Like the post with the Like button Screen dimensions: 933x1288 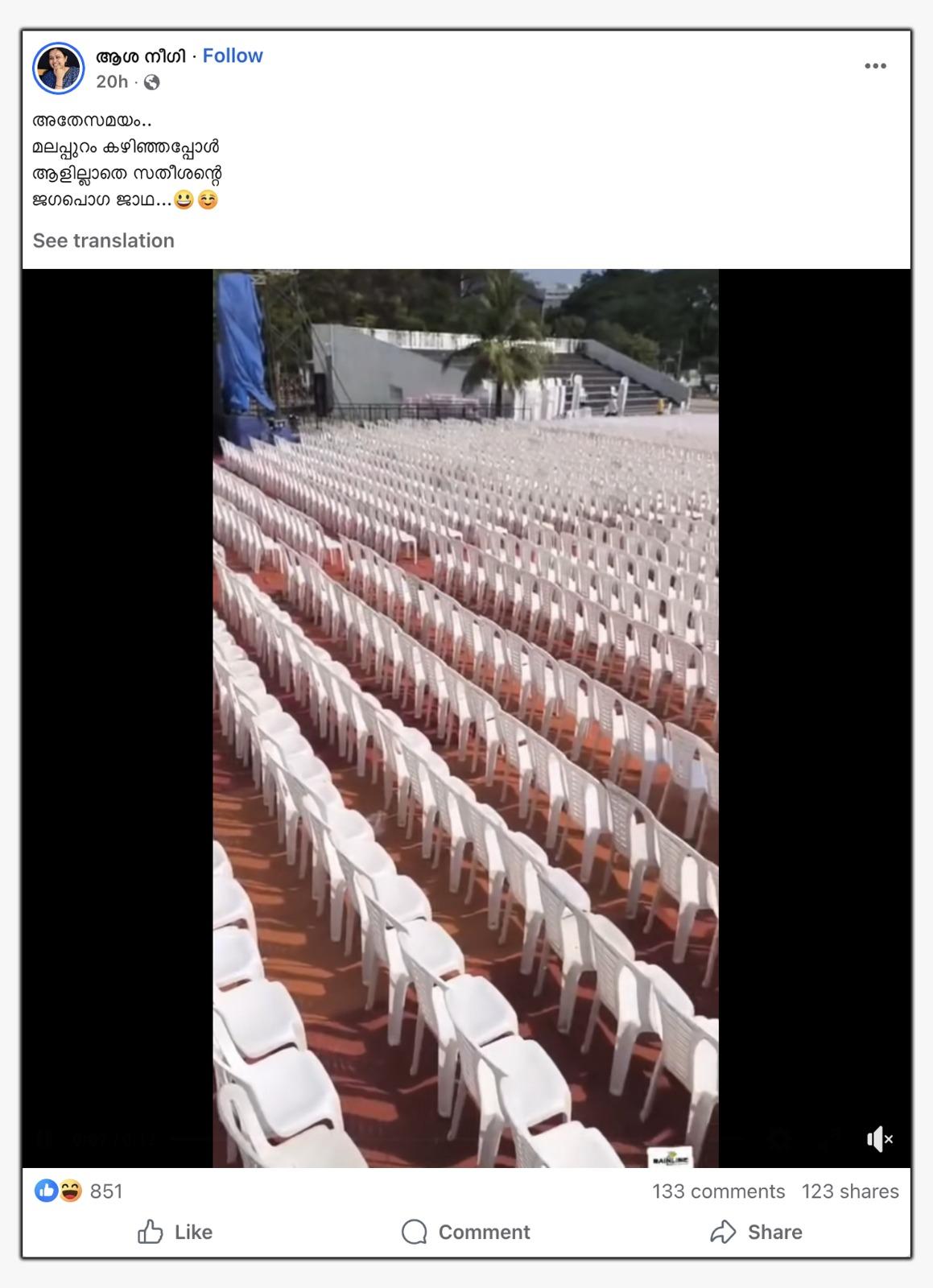point(175,1232)
